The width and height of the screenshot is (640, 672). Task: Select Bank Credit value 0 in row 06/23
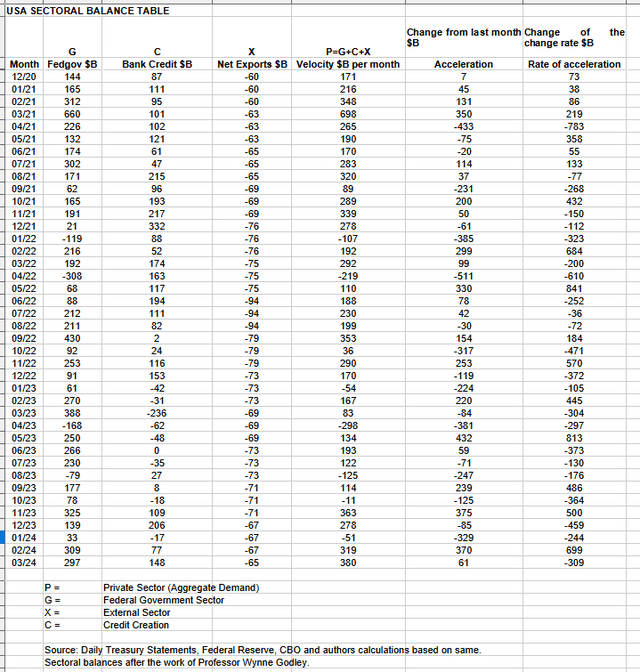157,450
